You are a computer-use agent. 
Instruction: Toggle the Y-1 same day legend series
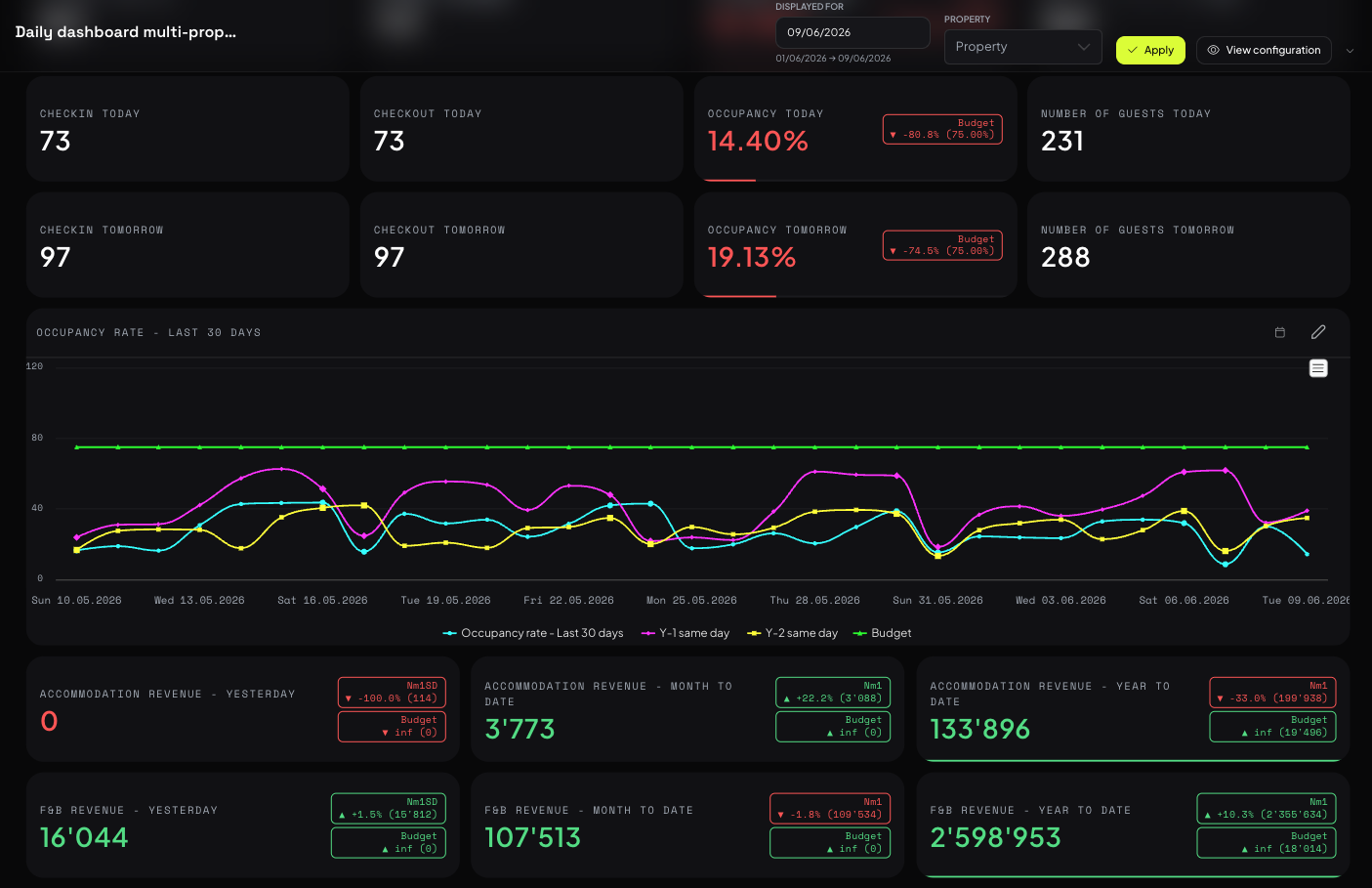(x=686, y=633)
